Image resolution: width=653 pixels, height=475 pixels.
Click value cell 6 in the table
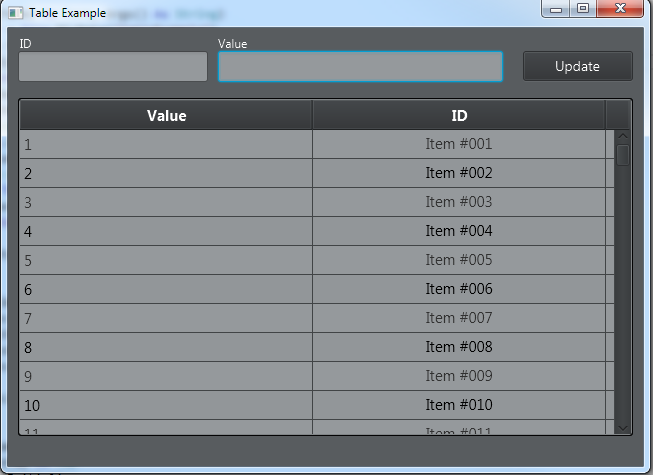pos(166,289)
